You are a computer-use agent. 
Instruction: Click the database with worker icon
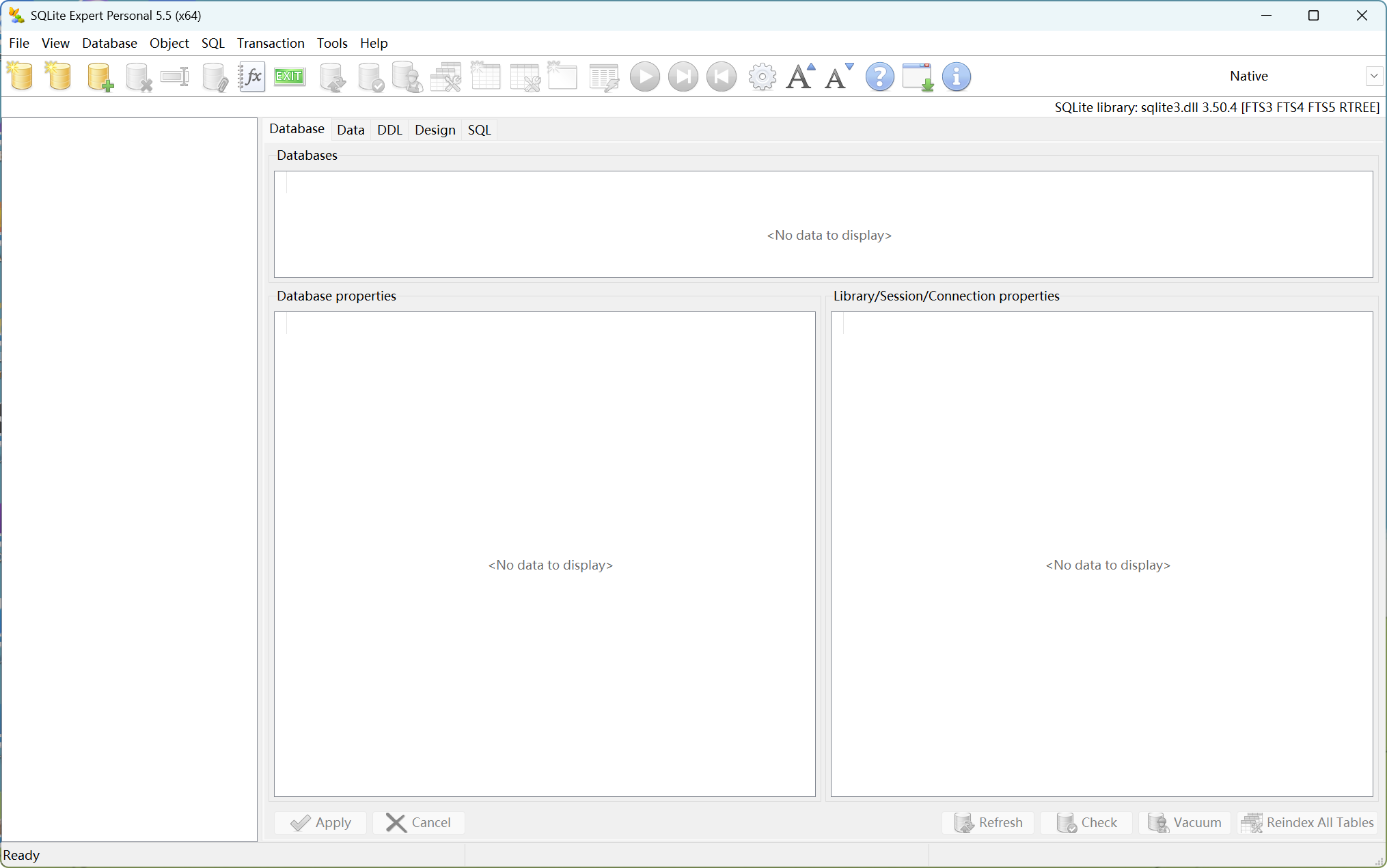(408, 76)
